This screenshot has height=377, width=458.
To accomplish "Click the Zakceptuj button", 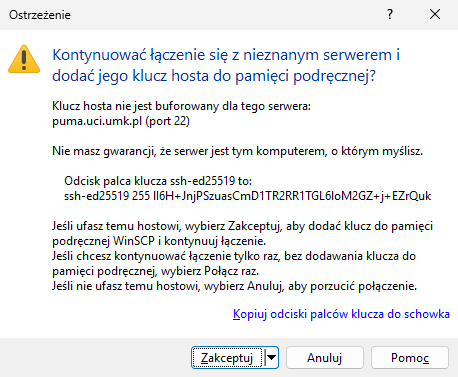I will pos(228,358).
